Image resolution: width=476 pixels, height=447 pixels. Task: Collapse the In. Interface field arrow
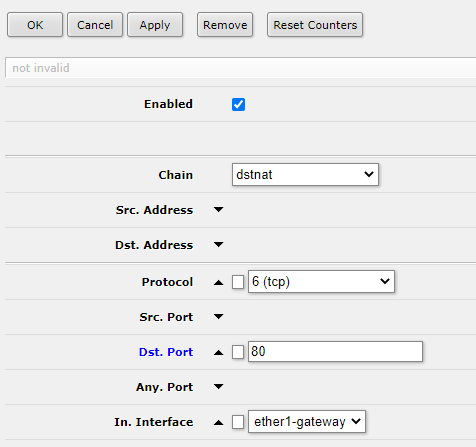click(x=218, y=422)
